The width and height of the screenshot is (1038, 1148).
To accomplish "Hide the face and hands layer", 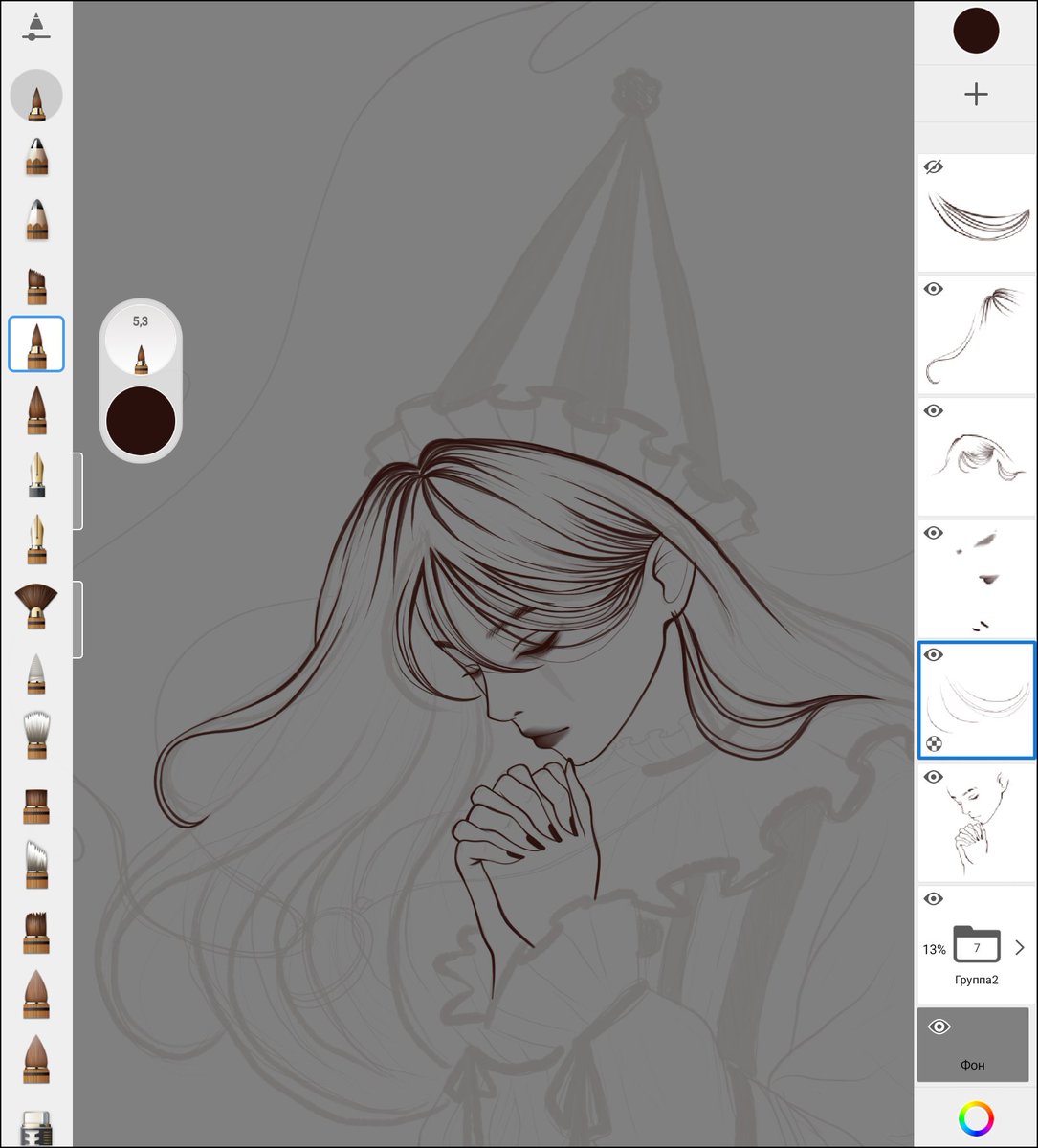I will click(934, 777).
